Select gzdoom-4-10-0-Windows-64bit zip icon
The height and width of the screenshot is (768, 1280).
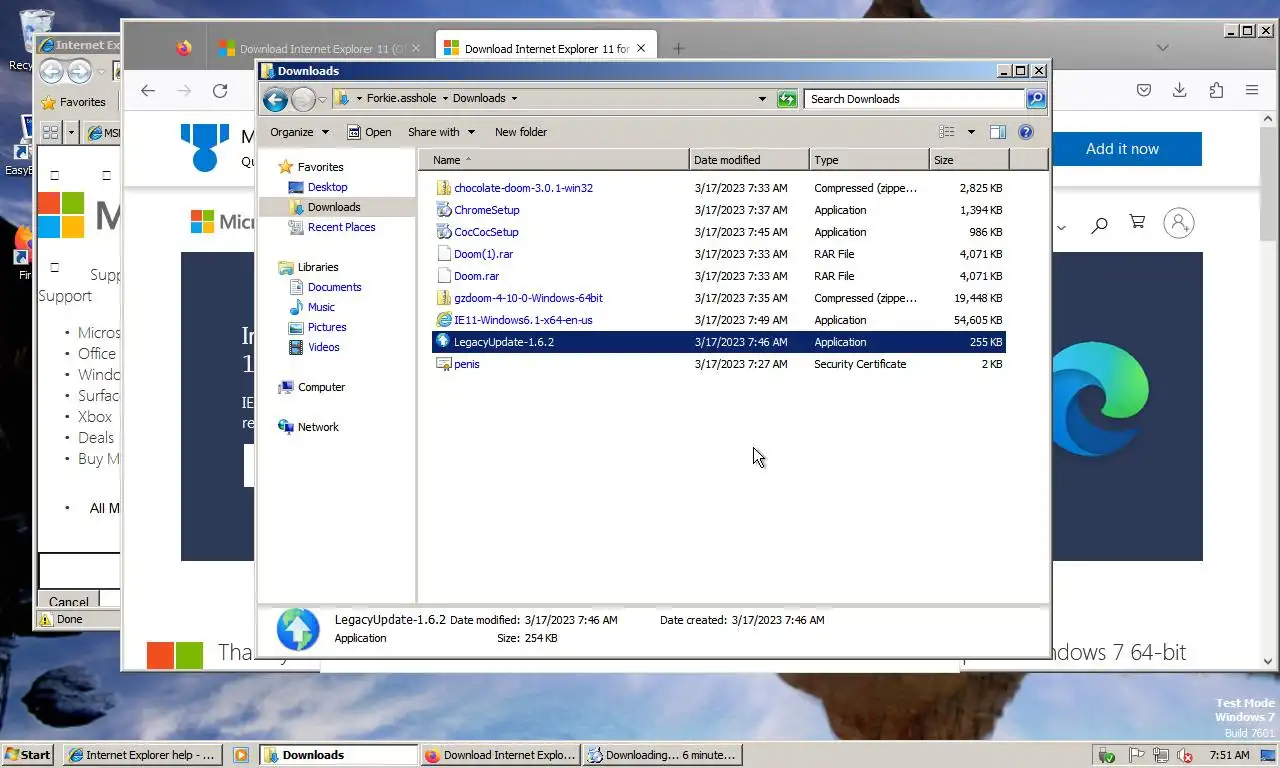click(445, 298)
